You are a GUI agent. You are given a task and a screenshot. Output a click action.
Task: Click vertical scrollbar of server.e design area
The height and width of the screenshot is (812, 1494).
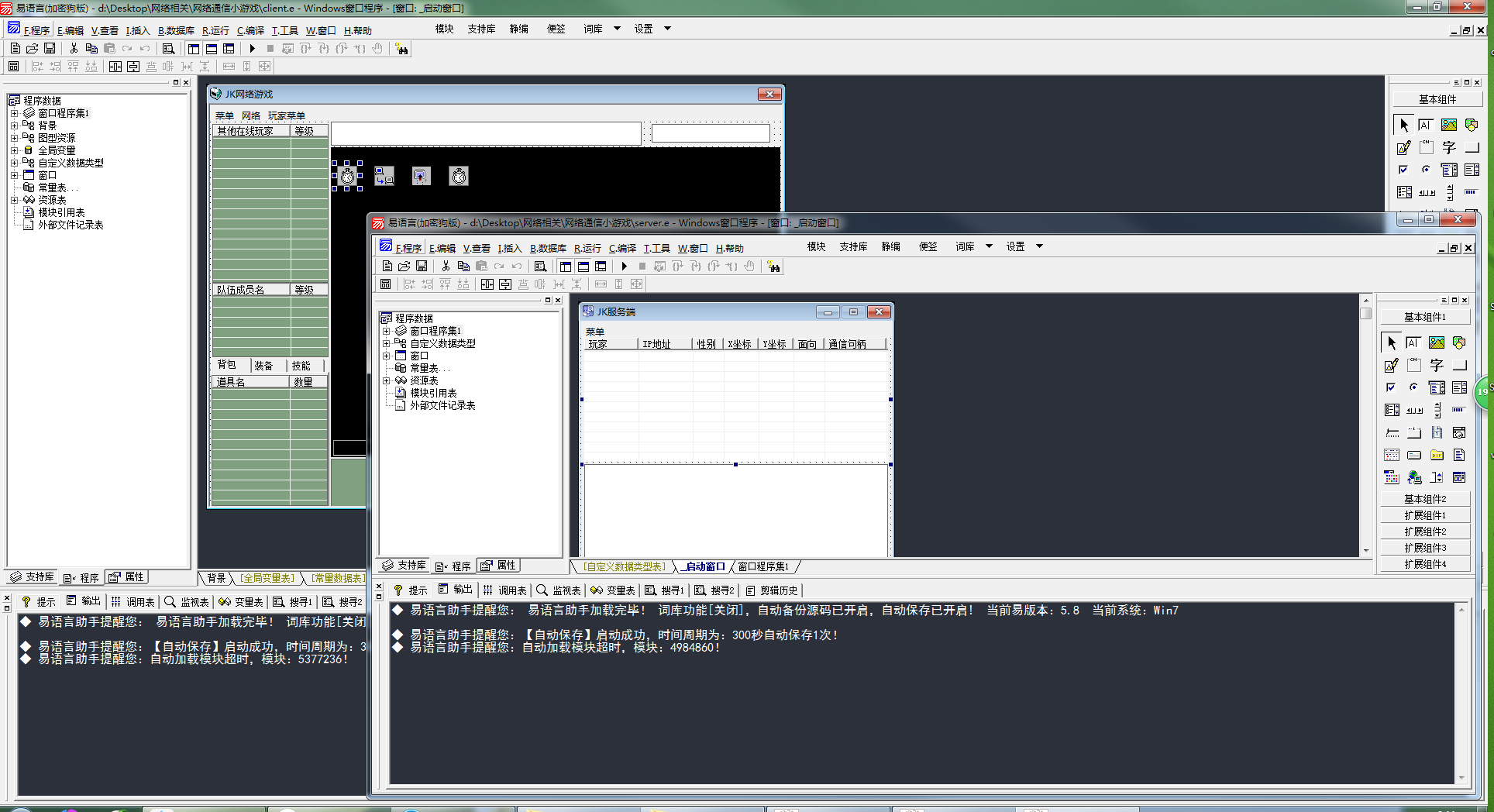1365,425
